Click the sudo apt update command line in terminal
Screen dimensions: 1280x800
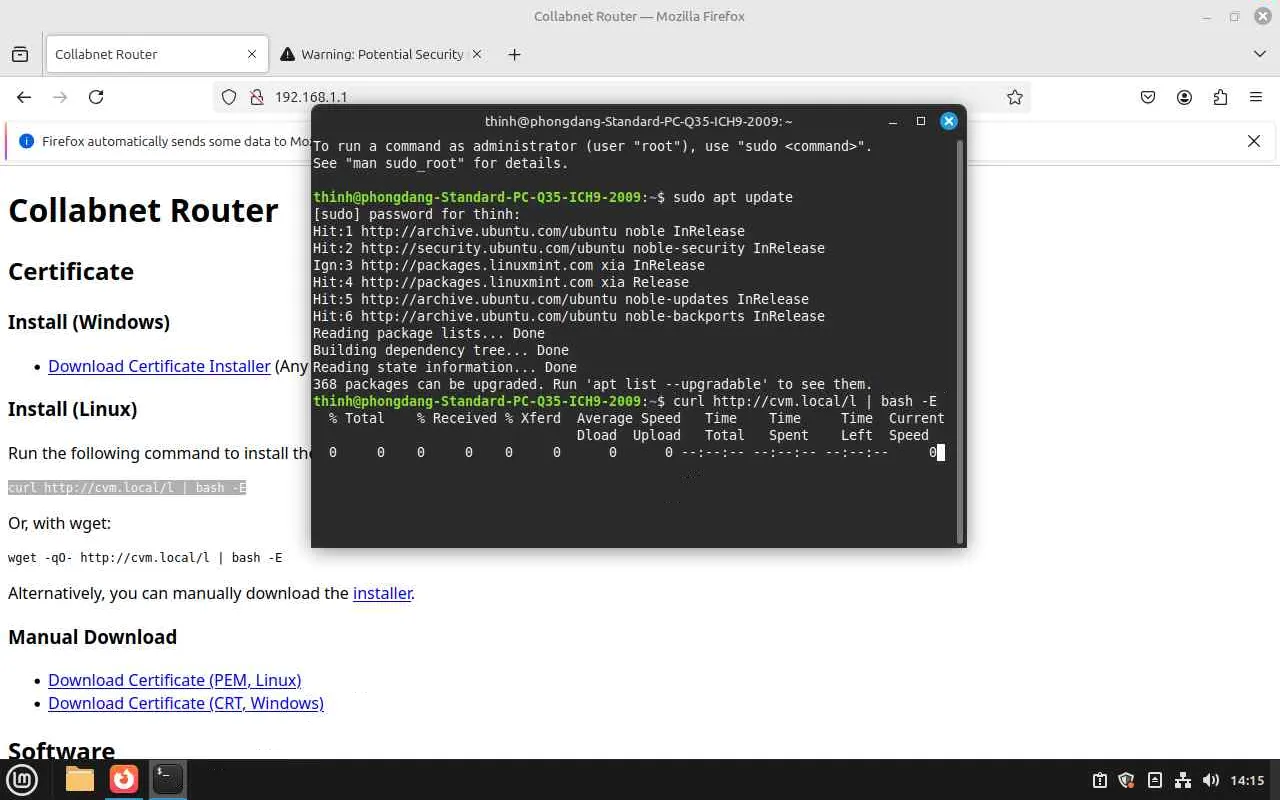[x=553, y=197]
